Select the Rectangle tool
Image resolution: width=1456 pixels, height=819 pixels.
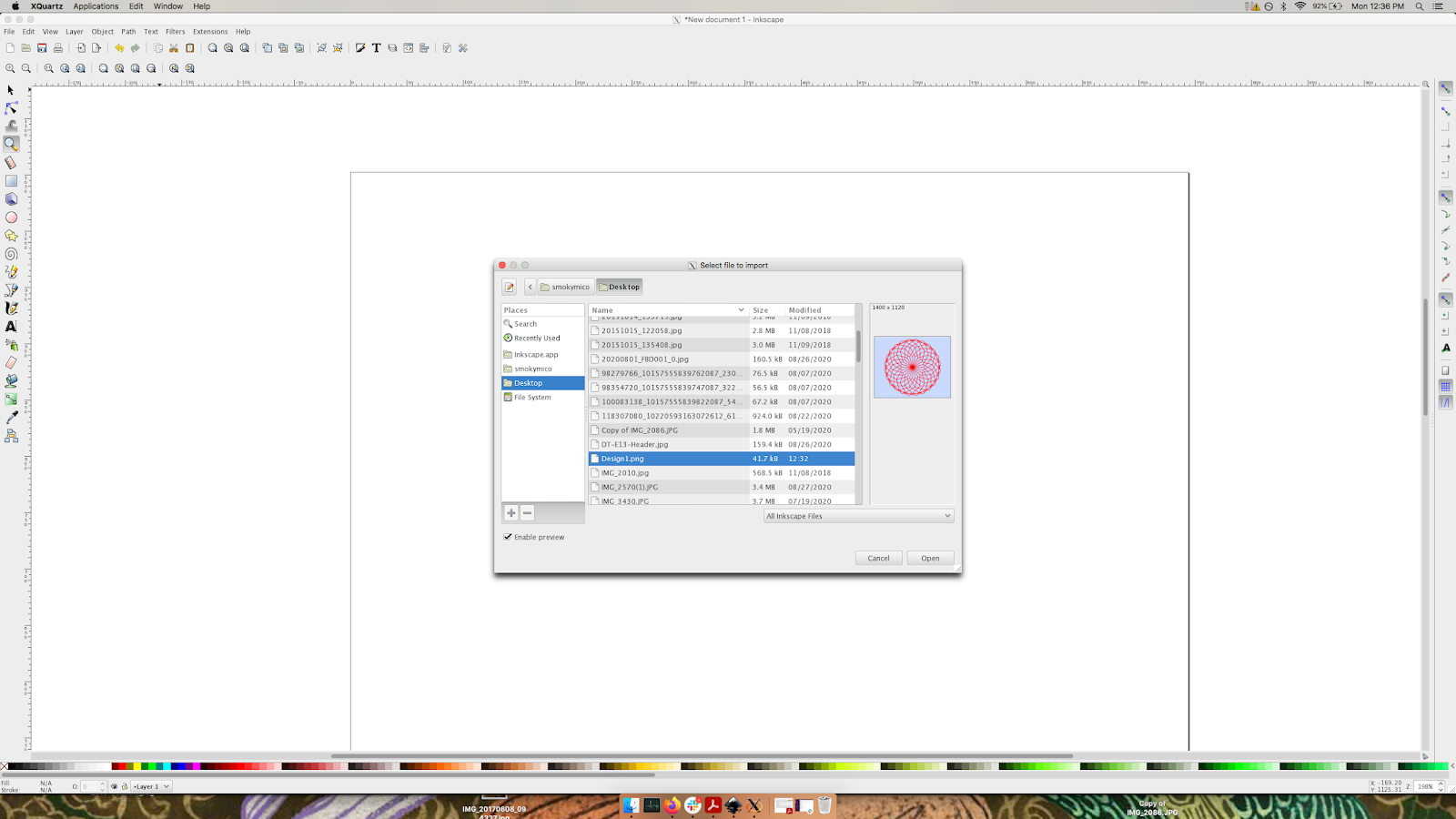pos(11,180)
